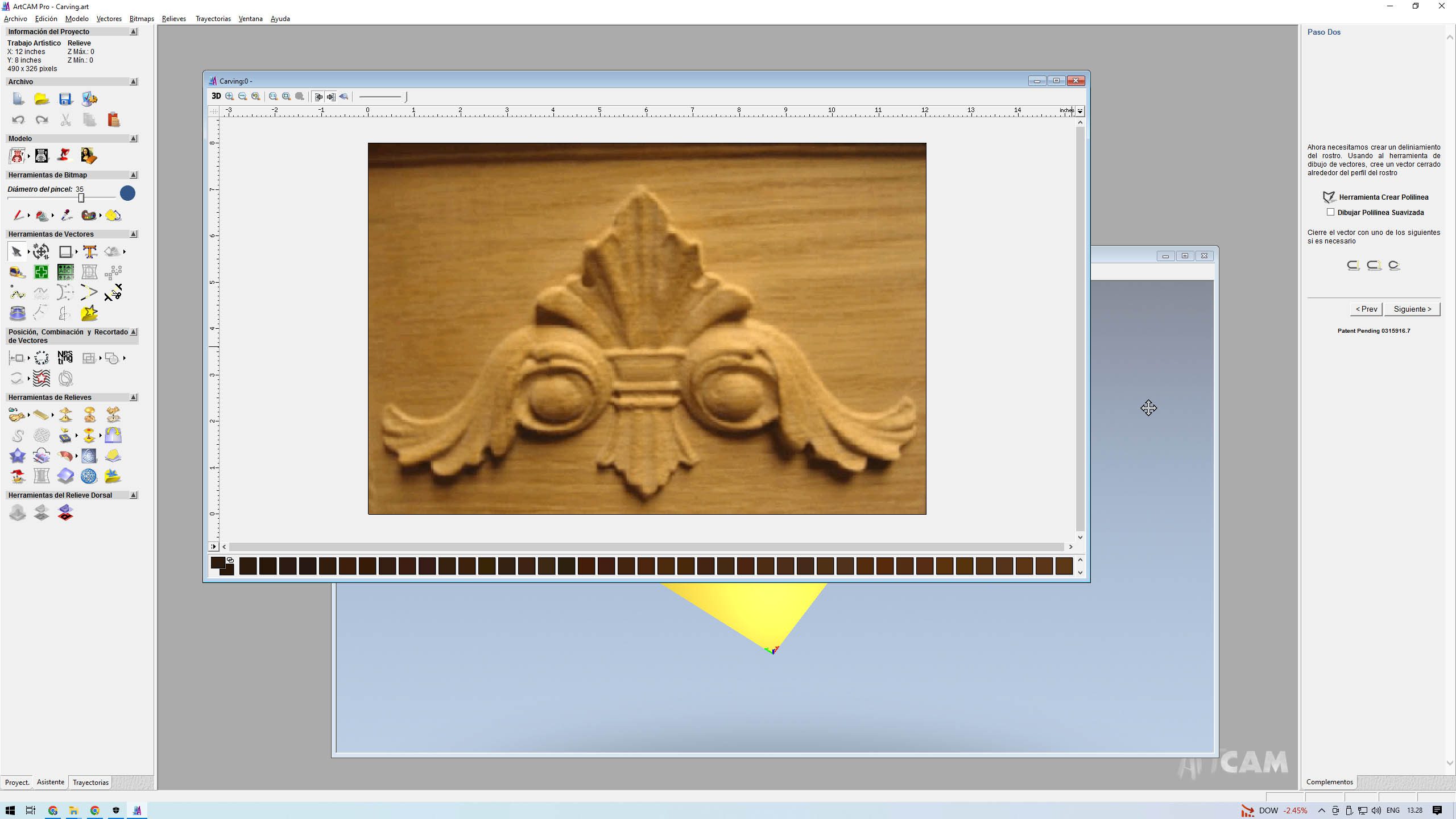Click the 3D view button
This screenshot has height=819, width=1456.
coord(216,96)
